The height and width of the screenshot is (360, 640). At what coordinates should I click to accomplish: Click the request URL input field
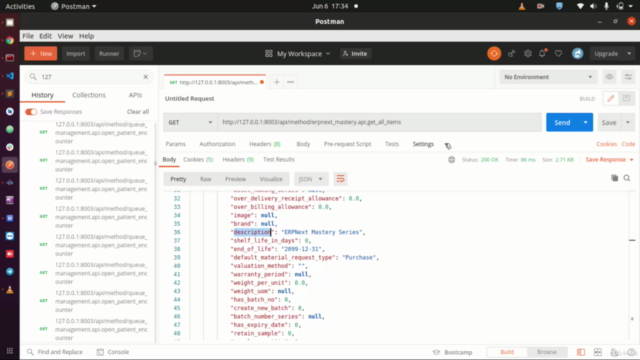(380, 122)
